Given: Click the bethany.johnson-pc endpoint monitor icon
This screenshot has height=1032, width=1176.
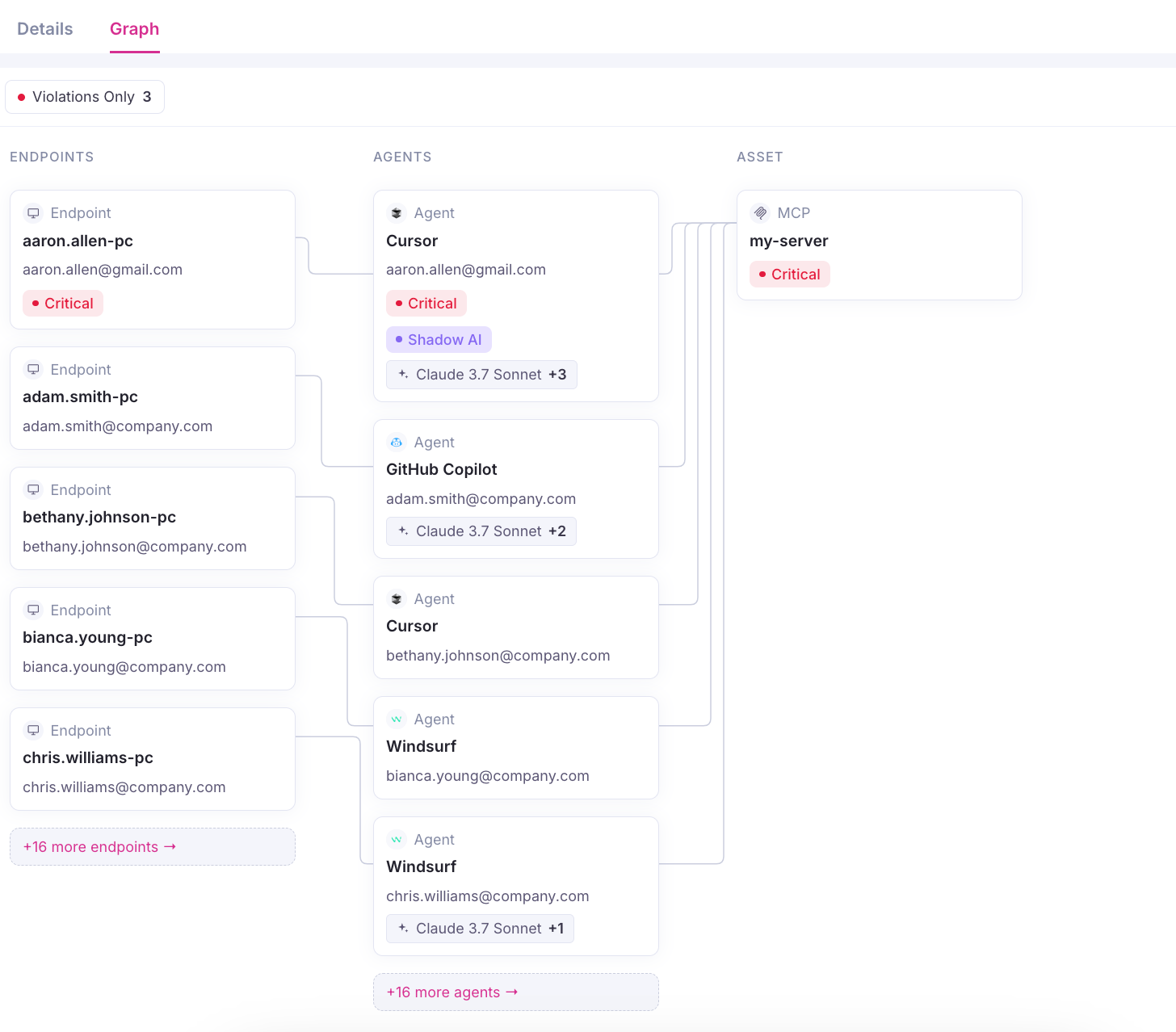Looking at the screenshot, I should [x=33, y=490].
